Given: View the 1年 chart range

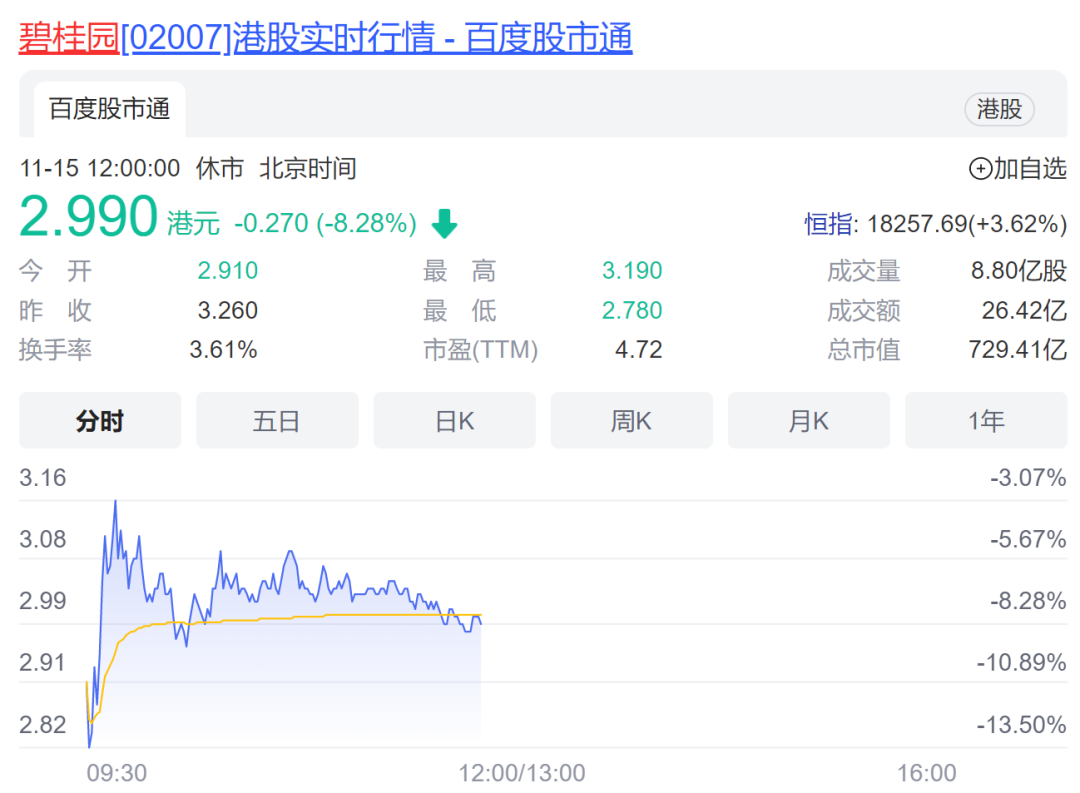Looking at the screenshot, I should 985,421.
